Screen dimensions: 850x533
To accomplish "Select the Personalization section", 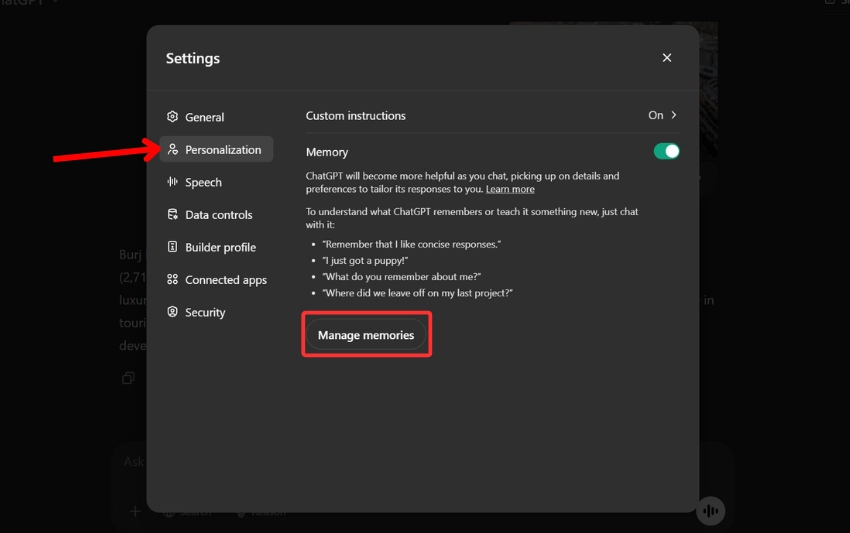I will [216, 150].
